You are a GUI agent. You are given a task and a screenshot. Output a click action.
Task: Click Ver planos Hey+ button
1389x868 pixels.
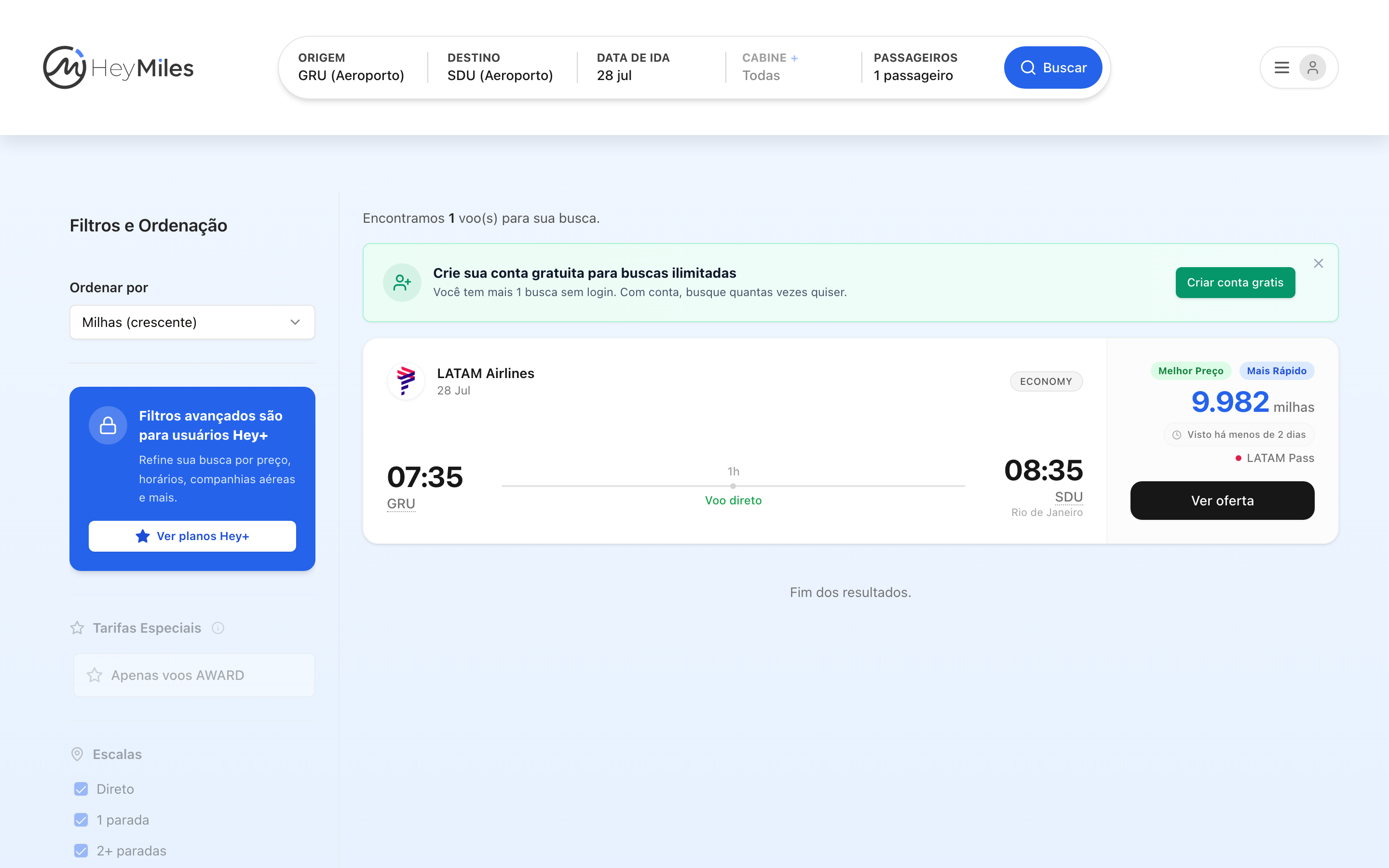[x=192, y=536]
